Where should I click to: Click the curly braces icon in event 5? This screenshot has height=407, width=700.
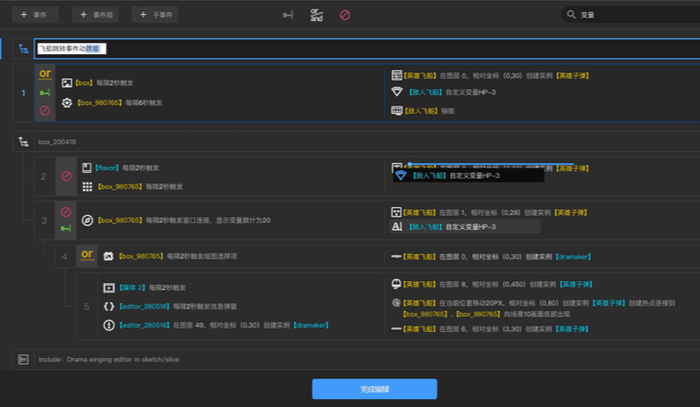pyautogui.click(x=109, y=306)
